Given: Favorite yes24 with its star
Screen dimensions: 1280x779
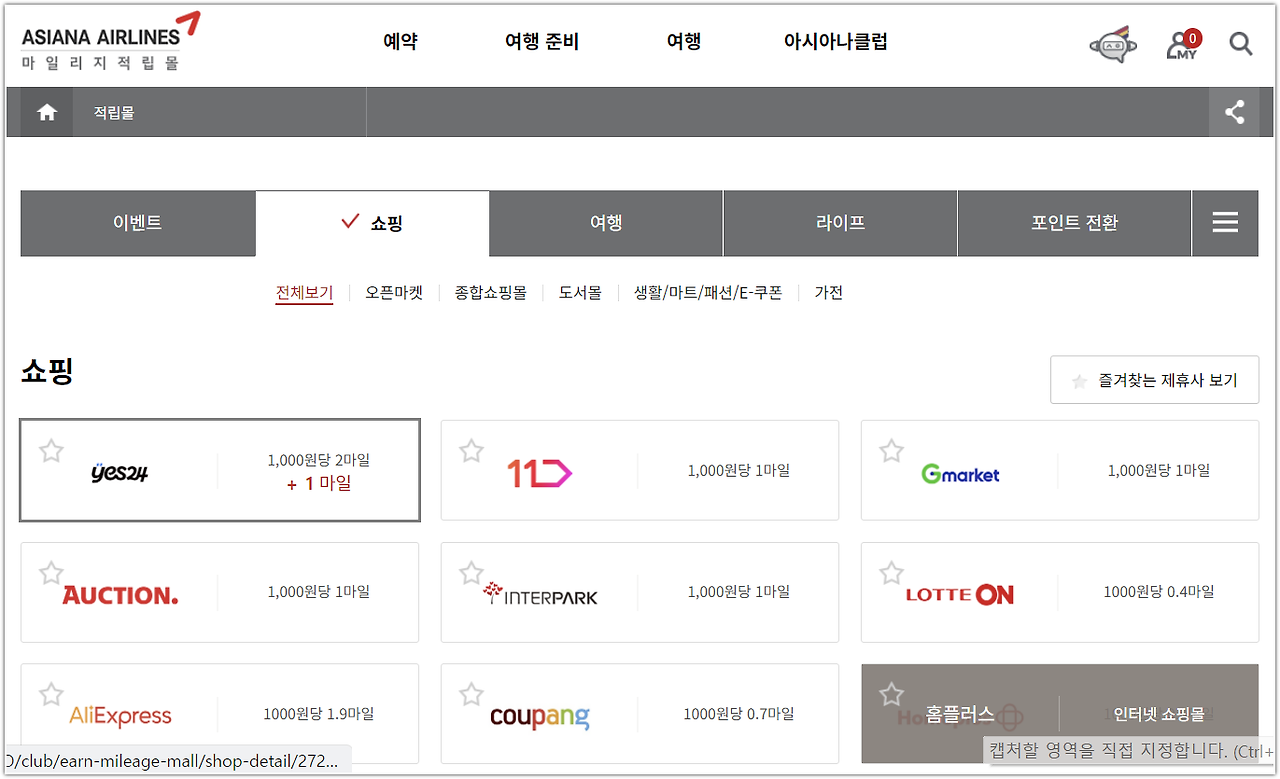Looking at the screenshot, I should click(51, 451).
